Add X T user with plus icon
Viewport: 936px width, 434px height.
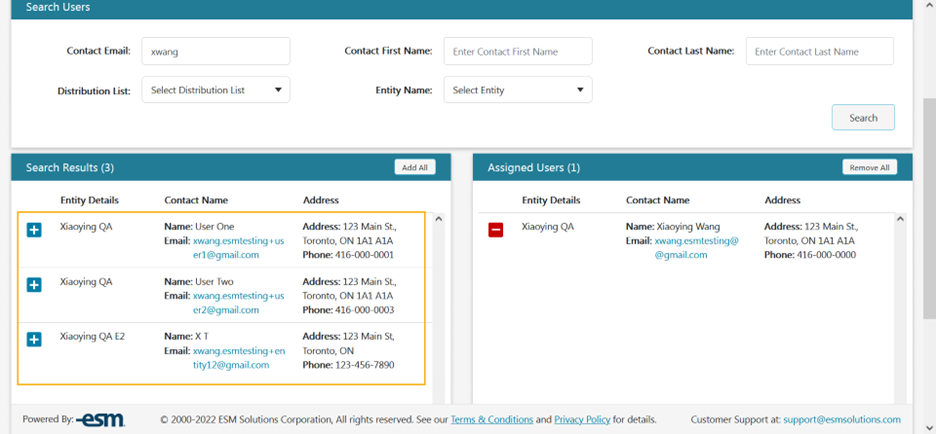[34, 340]
